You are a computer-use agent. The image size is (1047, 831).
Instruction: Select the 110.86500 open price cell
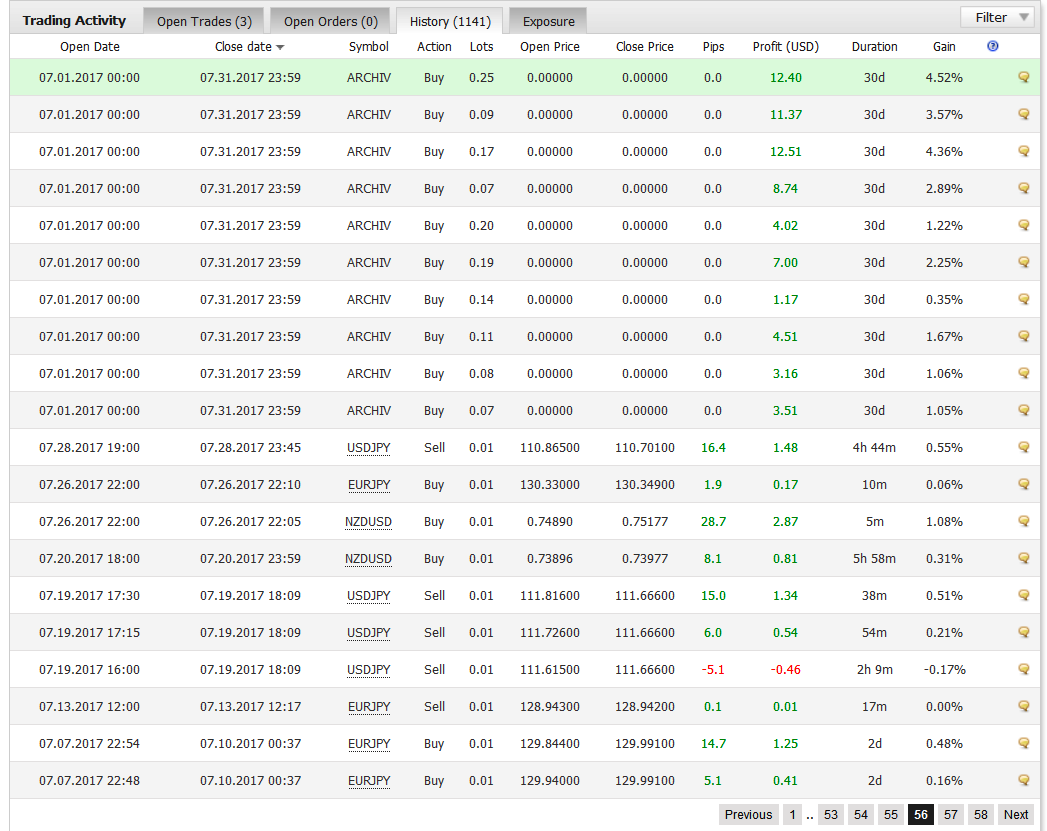click(550, 447)
